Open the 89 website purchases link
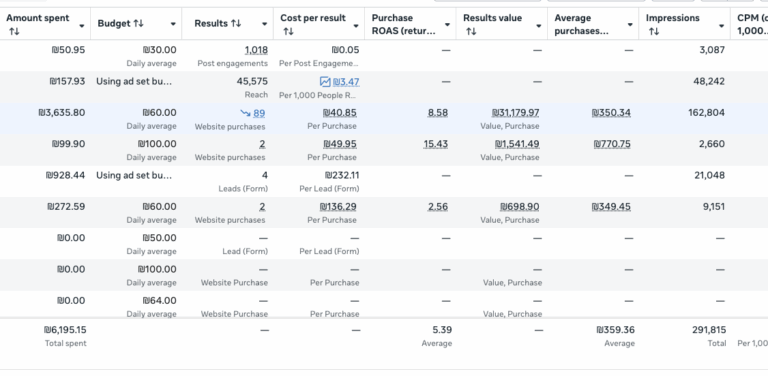The width and height of the screenshot is (768, 376). (259, 113)
